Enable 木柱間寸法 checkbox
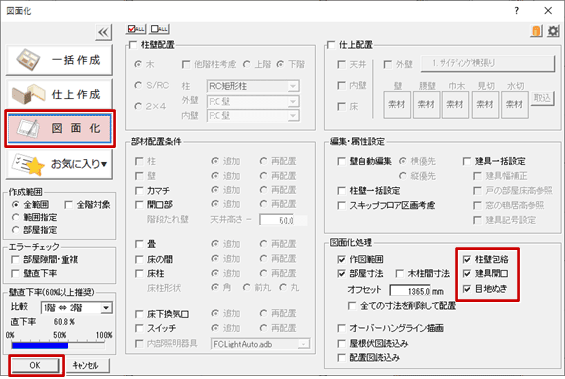The image size is (565, 379). pos(399,274)
